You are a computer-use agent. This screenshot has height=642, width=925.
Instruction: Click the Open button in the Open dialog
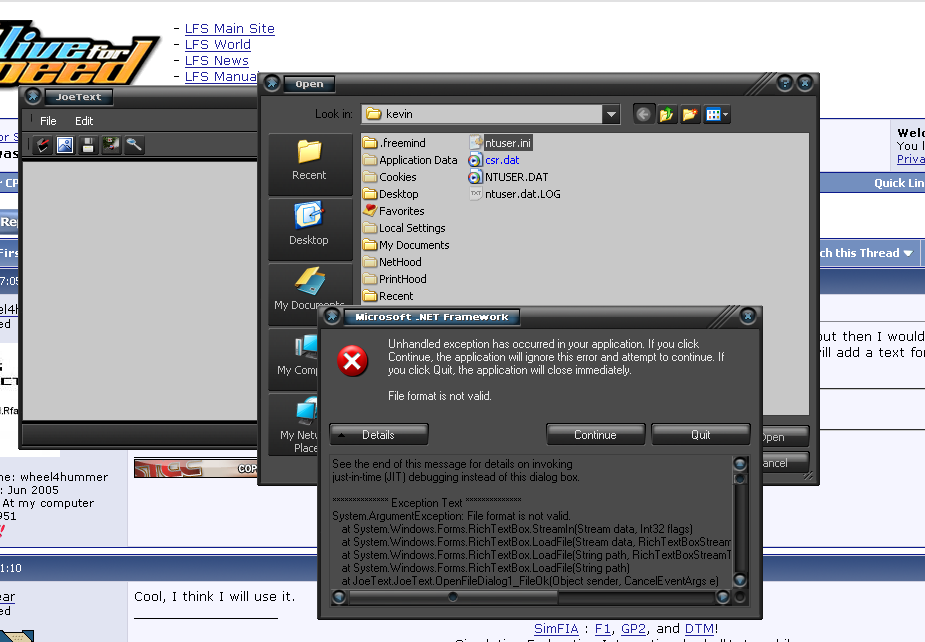click(x=784, y=437)
